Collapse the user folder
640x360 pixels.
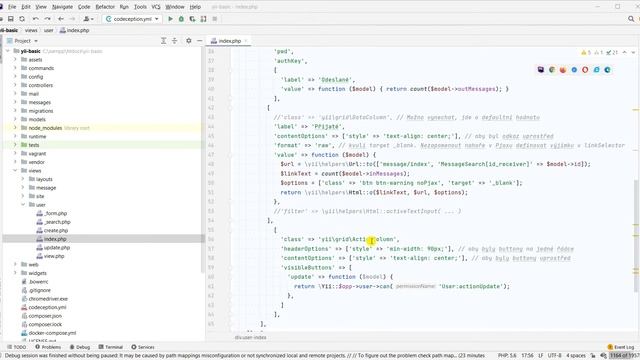click(x=23, y=204)
